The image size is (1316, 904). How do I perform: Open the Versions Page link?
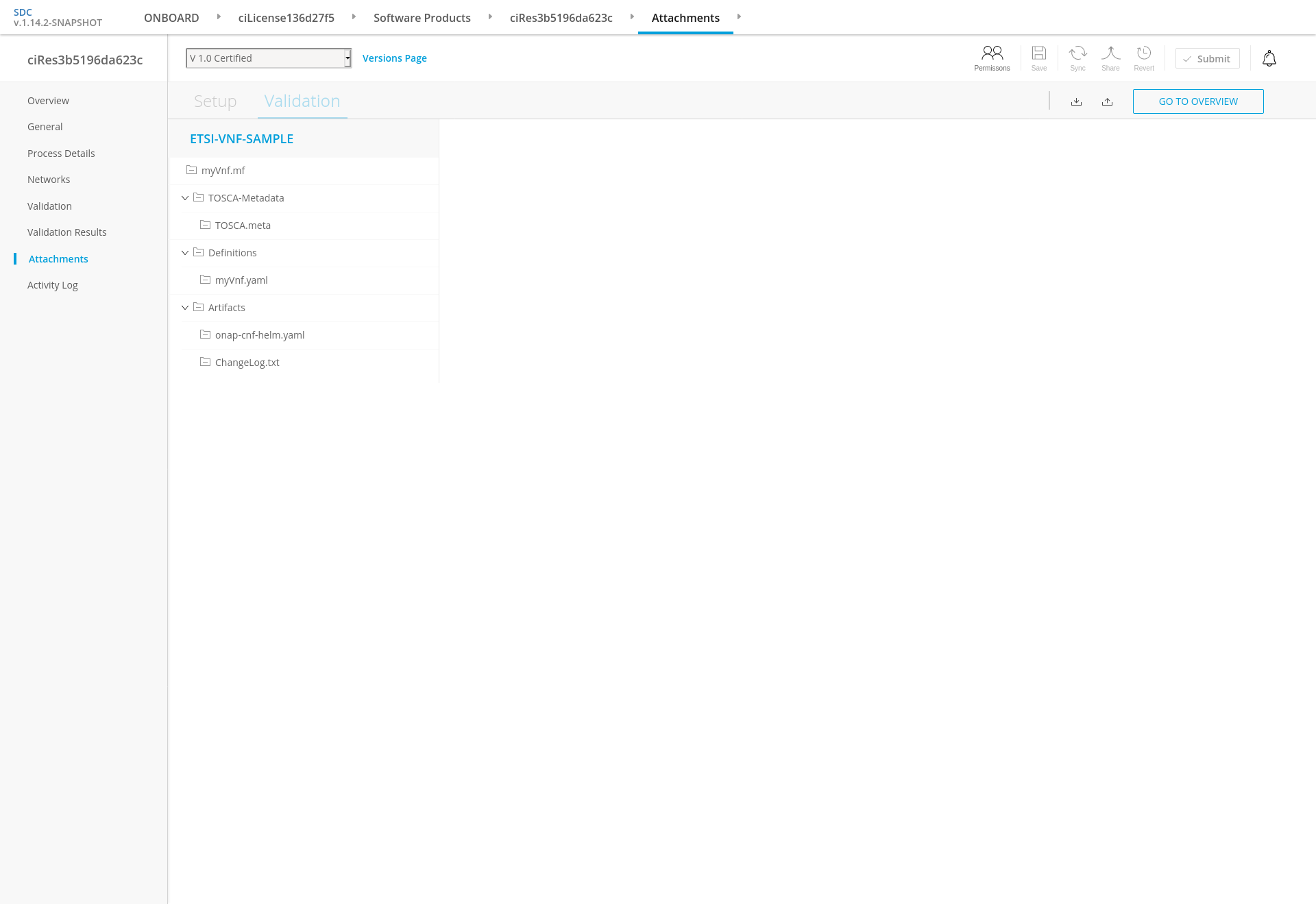click(394, 58)
